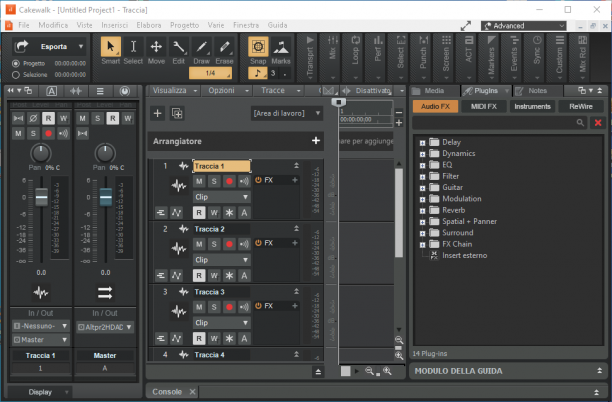Click the plugin search field
The width and height of the screenshot is (612, 402).
500,123
